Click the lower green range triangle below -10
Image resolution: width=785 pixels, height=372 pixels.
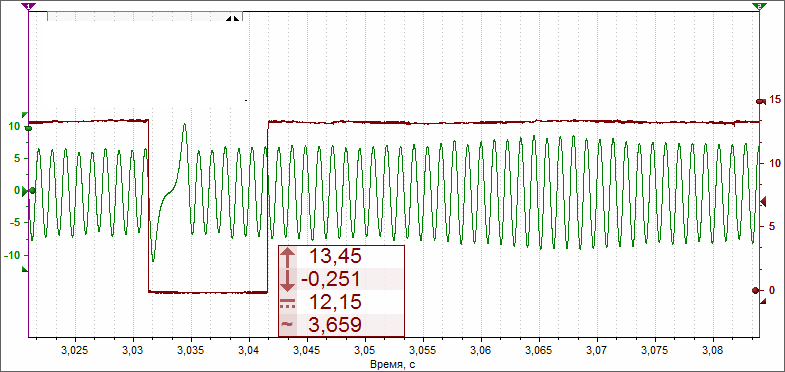pos(26,270)
